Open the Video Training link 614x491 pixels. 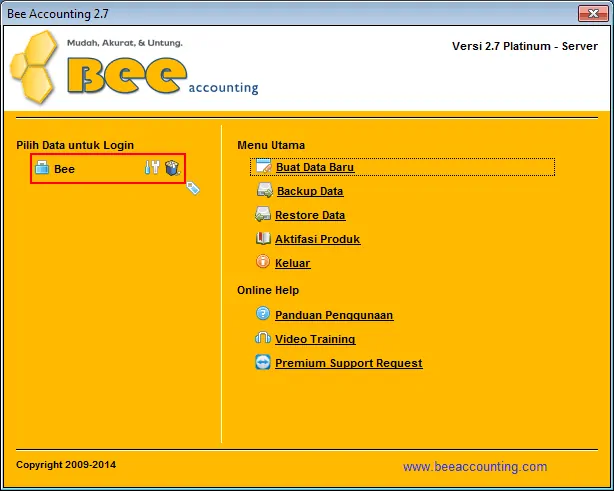coord(315,339)
